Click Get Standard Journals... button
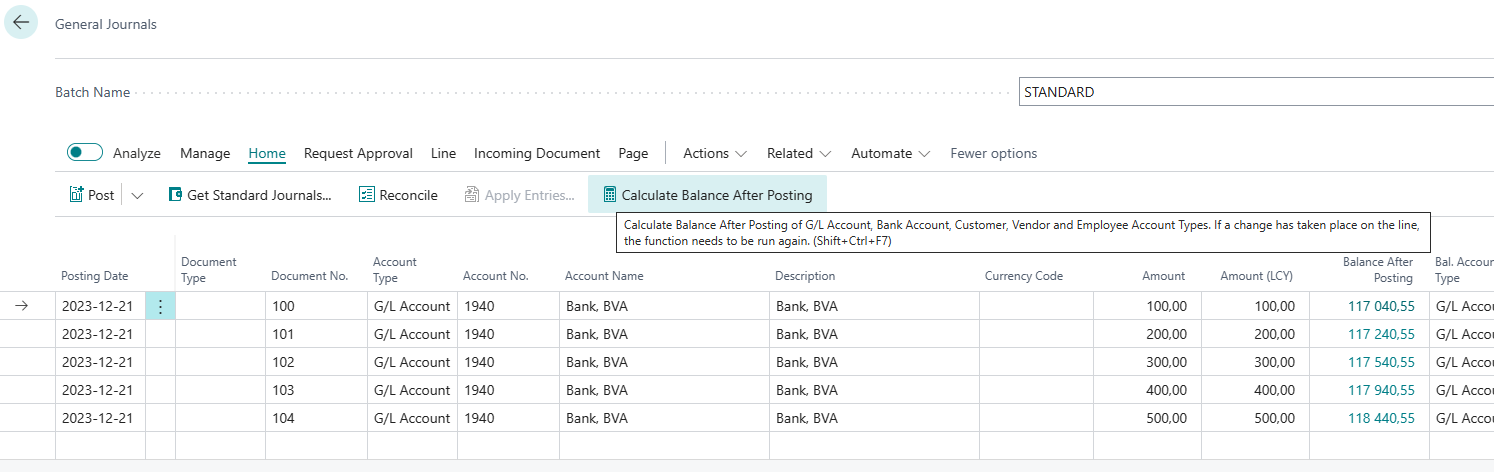 250,195
